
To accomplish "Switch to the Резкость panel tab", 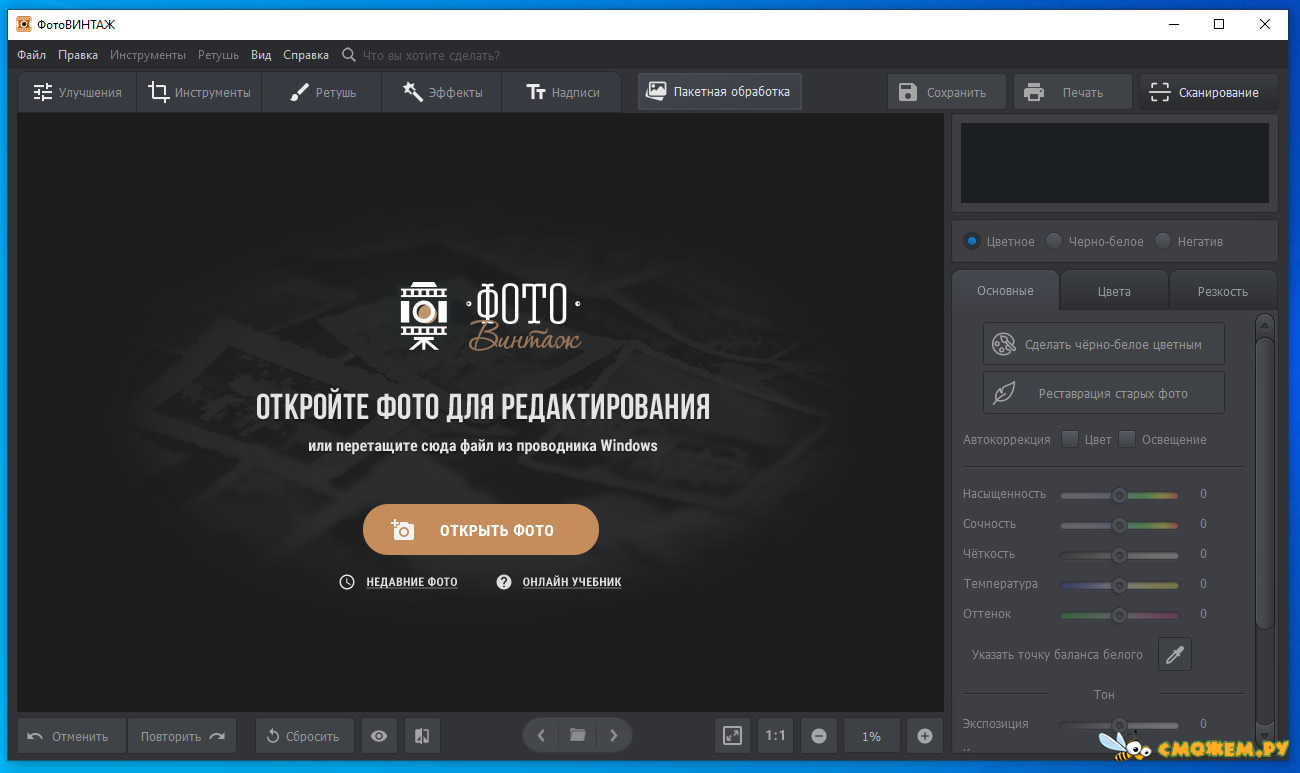I will [1222, 291].
